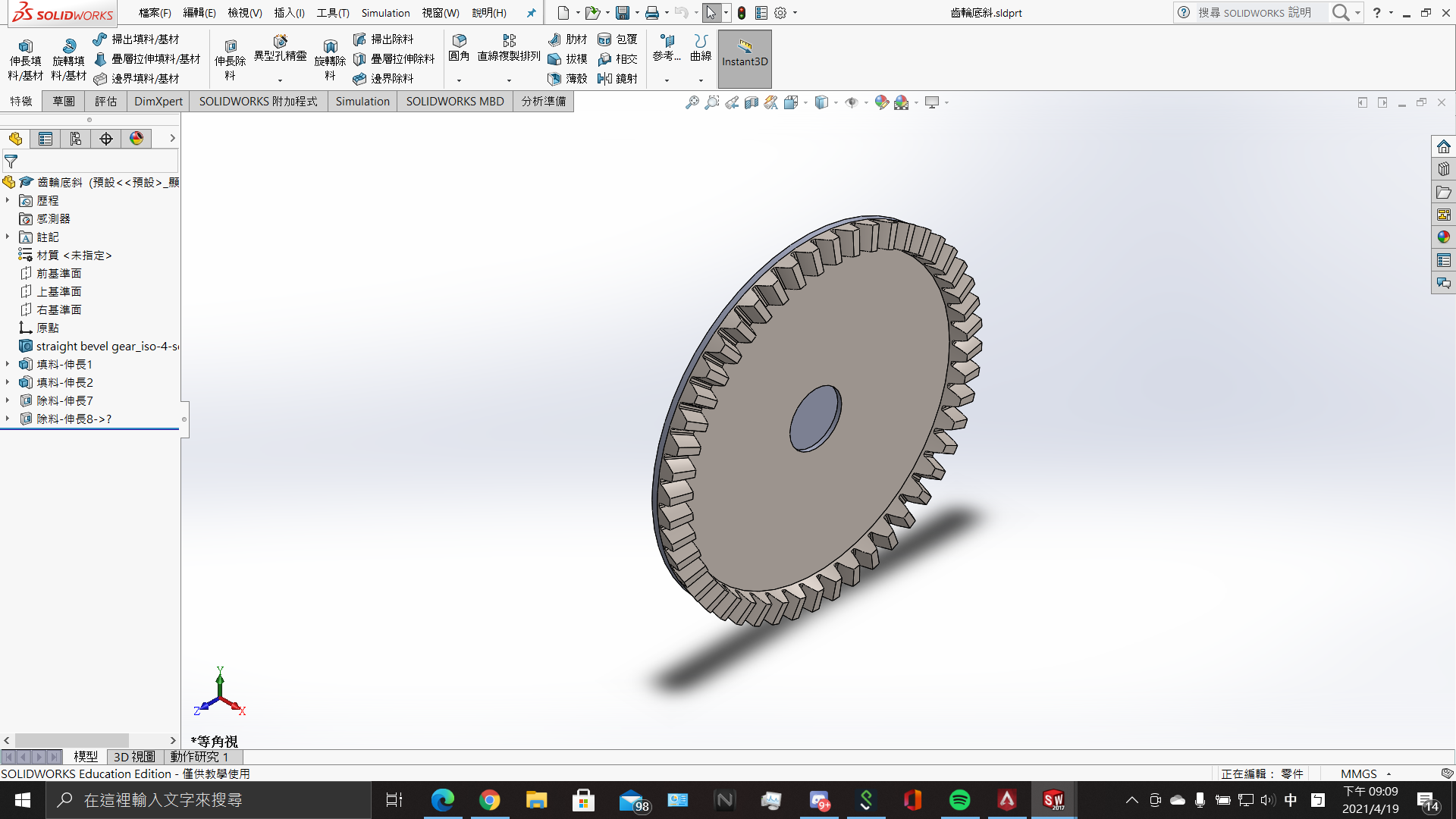Expand the 除料-伸長7 feature node

pos(8,400)
